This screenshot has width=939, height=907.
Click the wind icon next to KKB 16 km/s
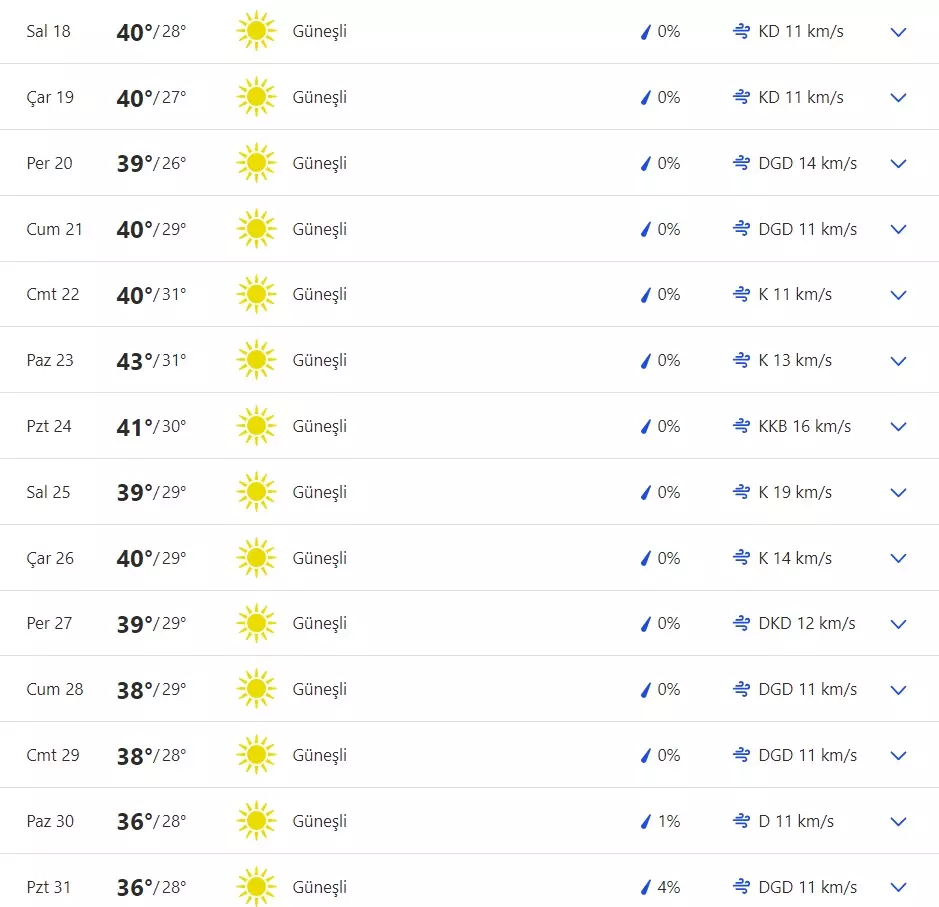pyautogui.click(x=741, y=426)
